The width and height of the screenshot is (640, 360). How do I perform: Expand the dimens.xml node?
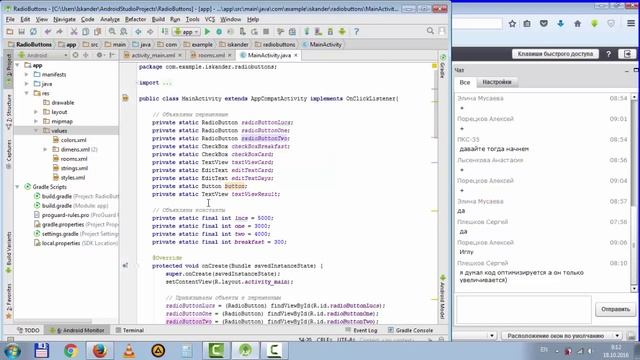45,150
